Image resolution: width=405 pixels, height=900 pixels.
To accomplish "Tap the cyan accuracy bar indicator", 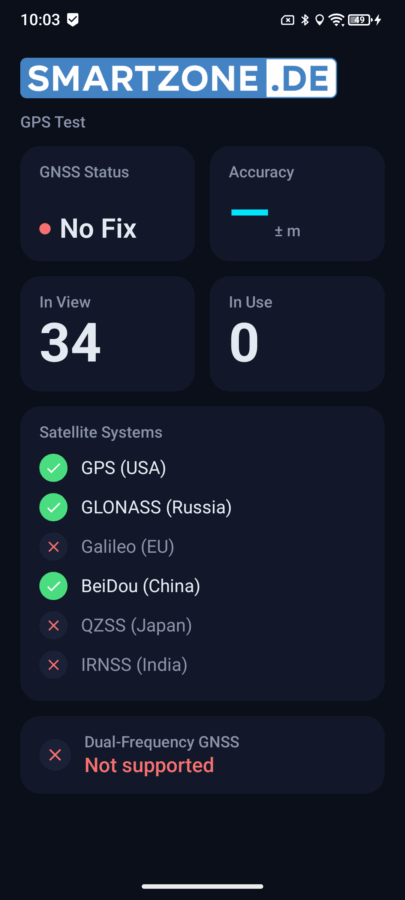I will (x=250, y=212).
